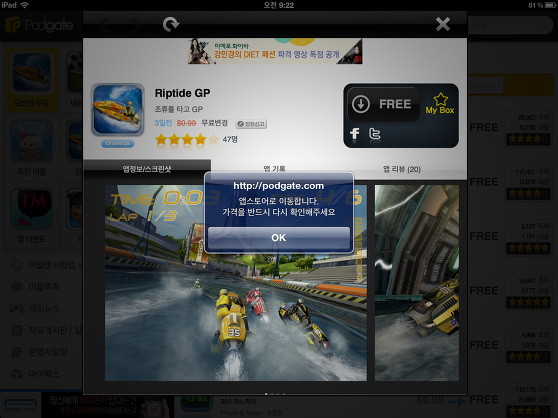Tap the 3일전 date label
Viewport: 558px width, 418px height.
tap(163, 123)
